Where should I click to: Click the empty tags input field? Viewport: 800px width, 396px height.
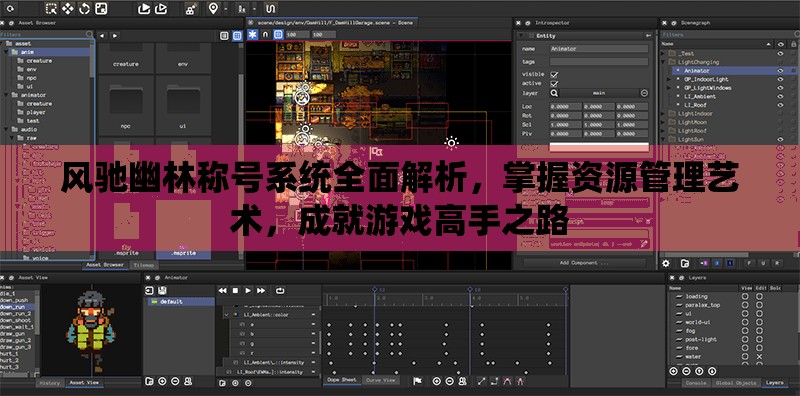pos(599,62)
